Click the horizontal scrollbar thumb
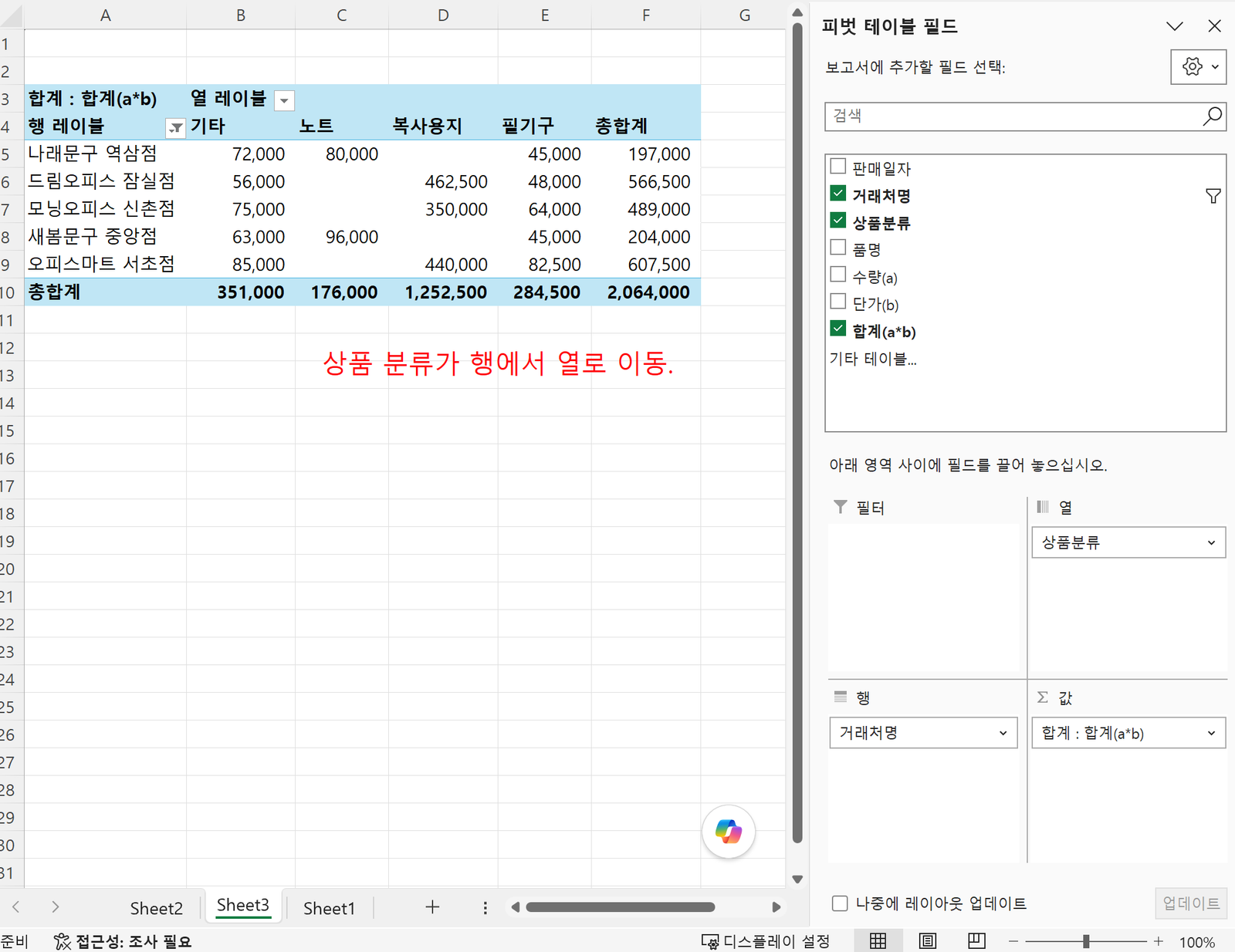 (x=620, y=907)
